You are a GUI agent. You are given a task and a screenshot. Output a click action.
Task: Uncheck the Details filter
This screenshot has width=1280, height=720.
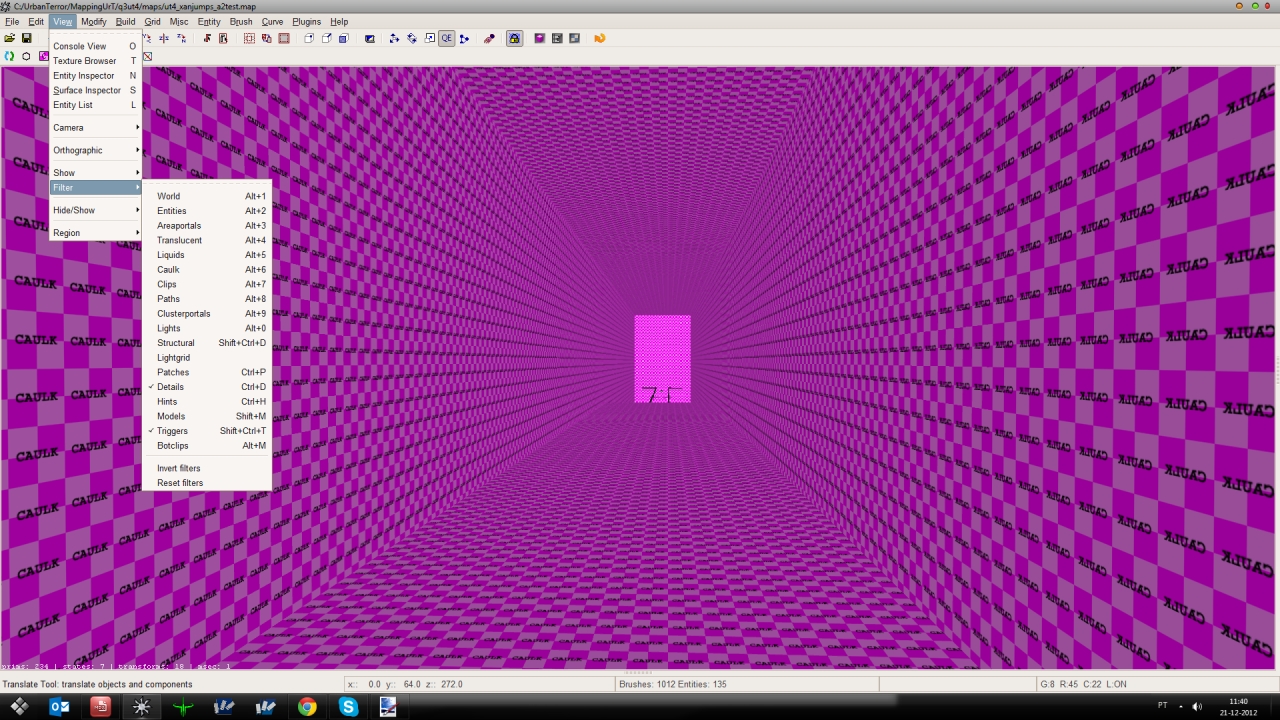click(x=170, y=387)
